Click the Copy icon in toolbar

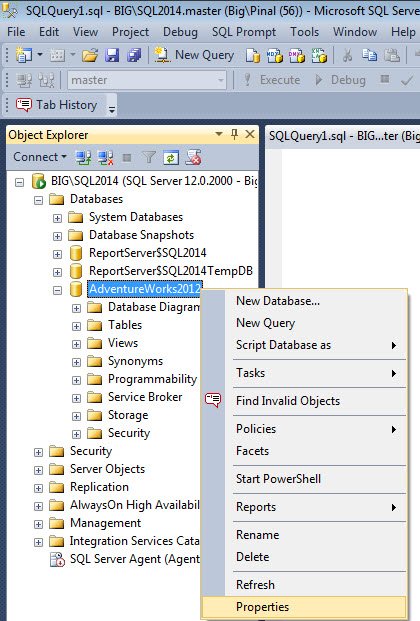click(369, 55)
